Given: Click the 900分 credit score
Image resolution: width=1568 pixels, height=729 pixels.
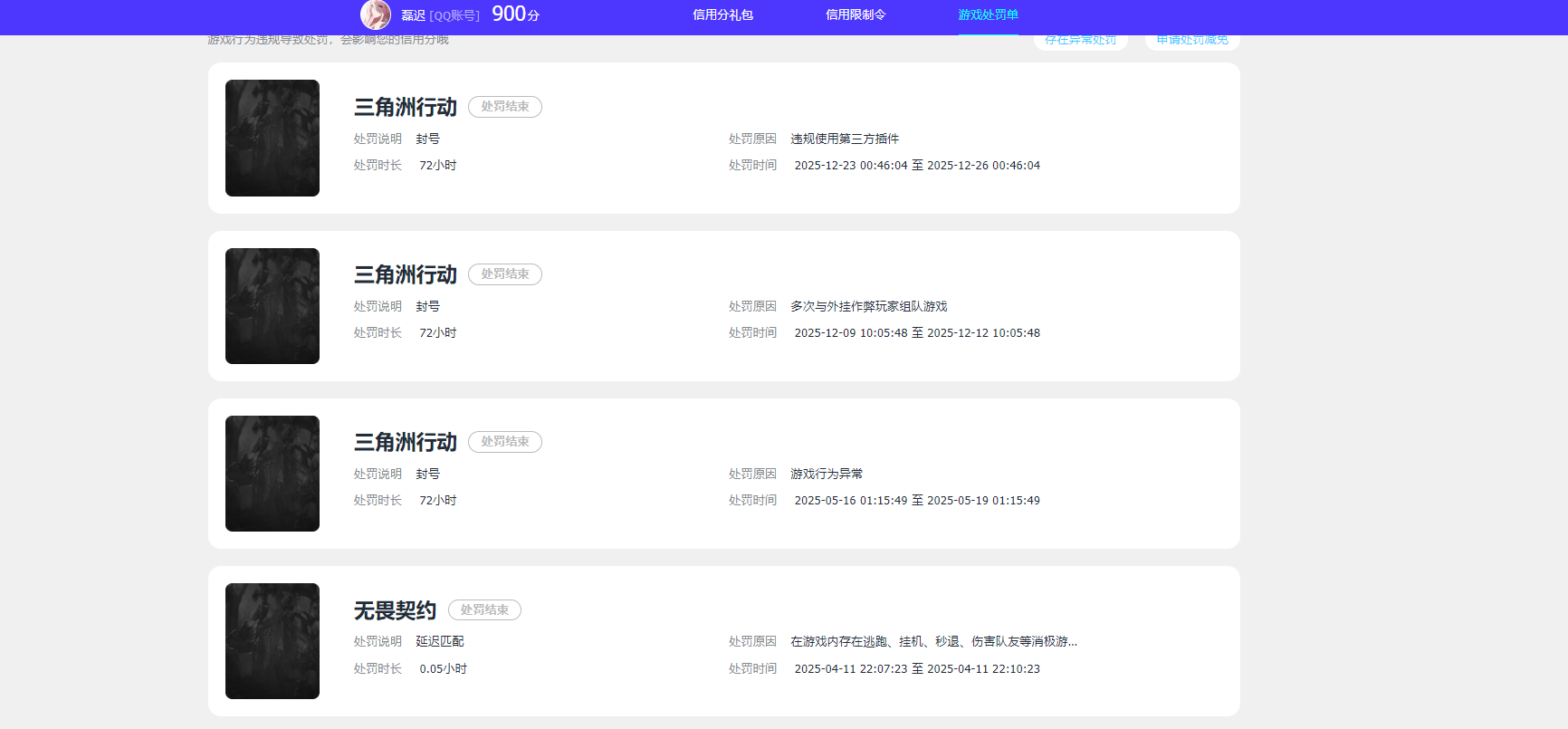Looking at the screenshot, I should [515, 14].
